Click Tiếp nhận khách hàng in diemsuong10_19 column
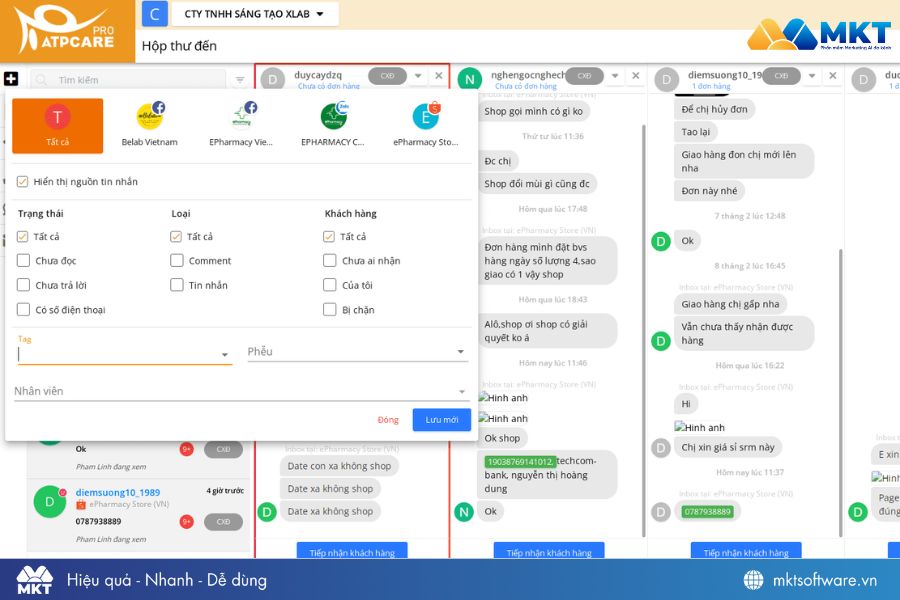This screenshot has height=600, width=900. (x=746, y=552)
